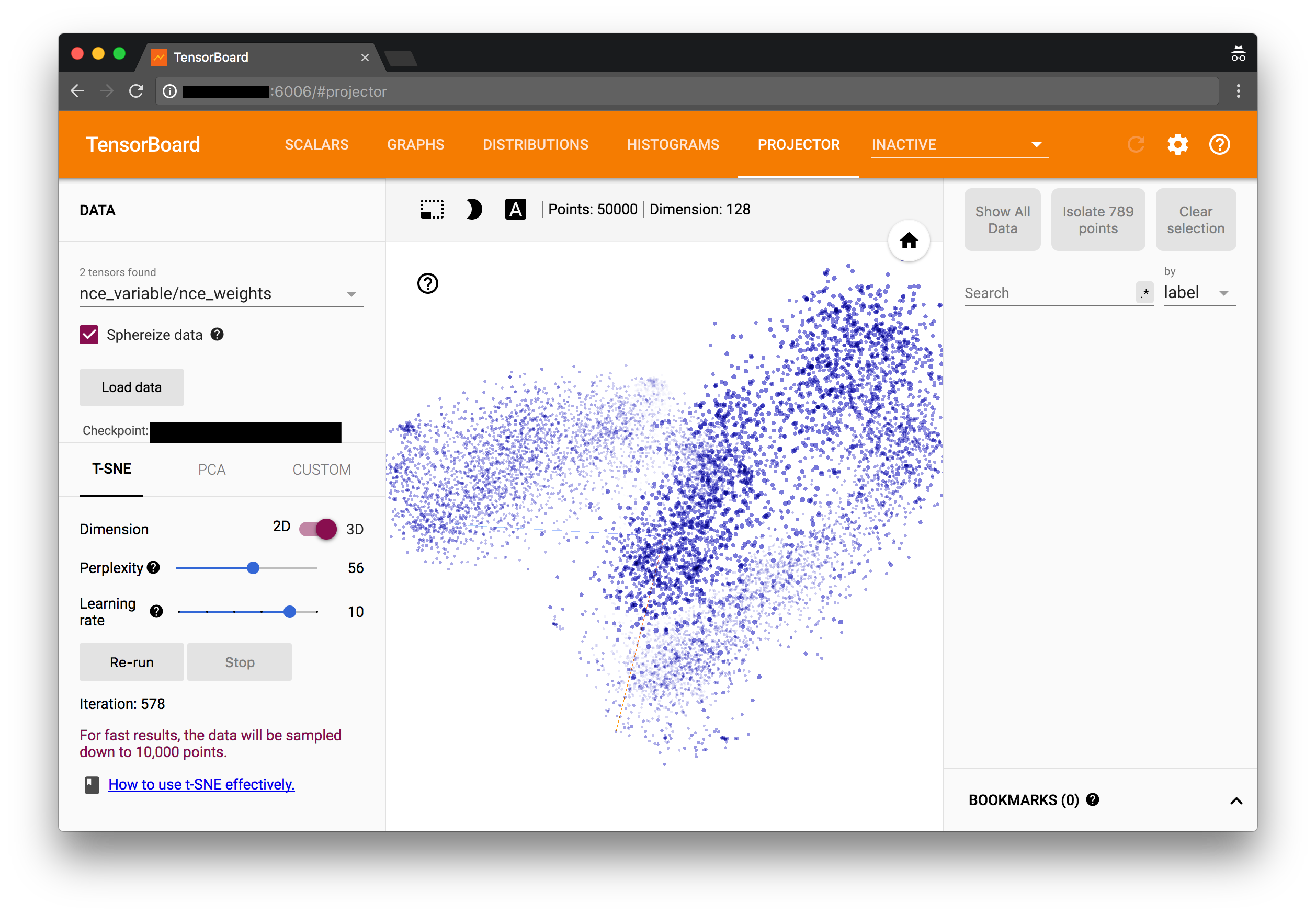This screenshot has height=915, width=1316.
Task: Switch to CUSTOM projection tab
Action: 322,469
